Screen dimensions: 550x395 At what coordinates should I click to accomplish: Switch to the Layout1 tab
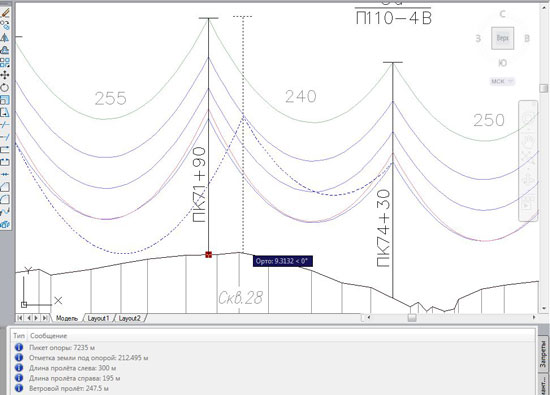(98, 318)
